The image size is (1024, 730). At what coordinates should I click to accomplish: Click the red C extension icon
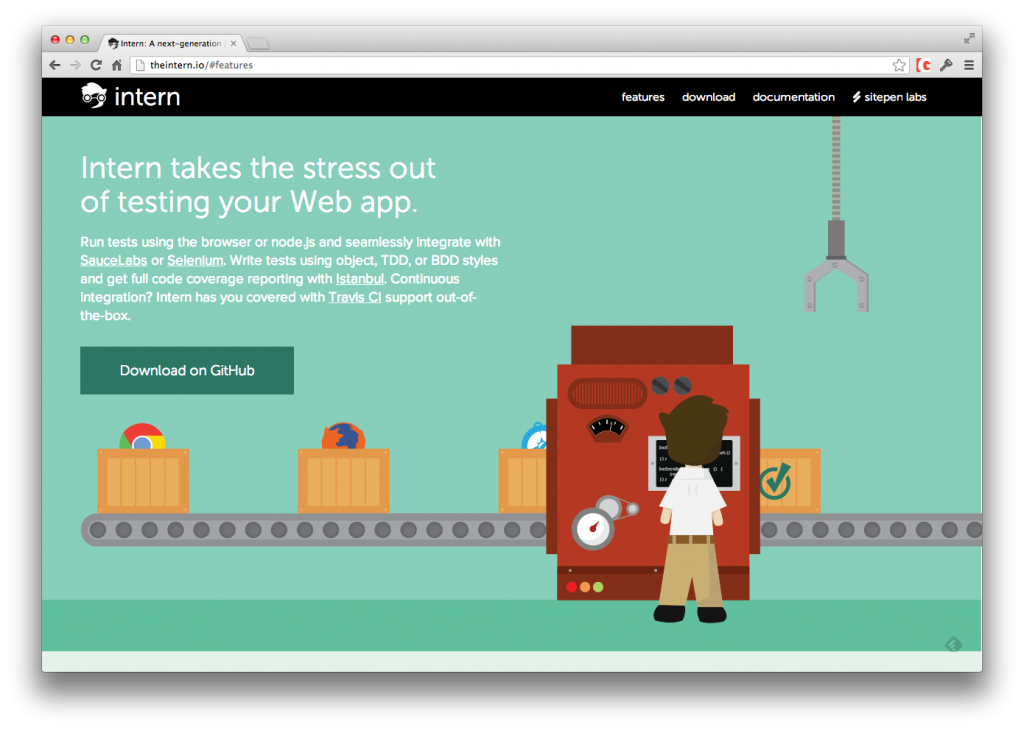click(x=924, y=65)
